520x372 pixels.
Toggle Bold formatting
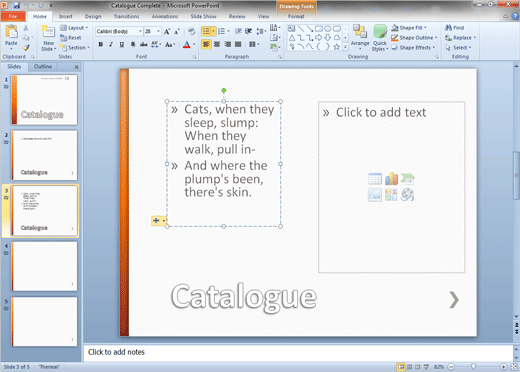[100, 44]
